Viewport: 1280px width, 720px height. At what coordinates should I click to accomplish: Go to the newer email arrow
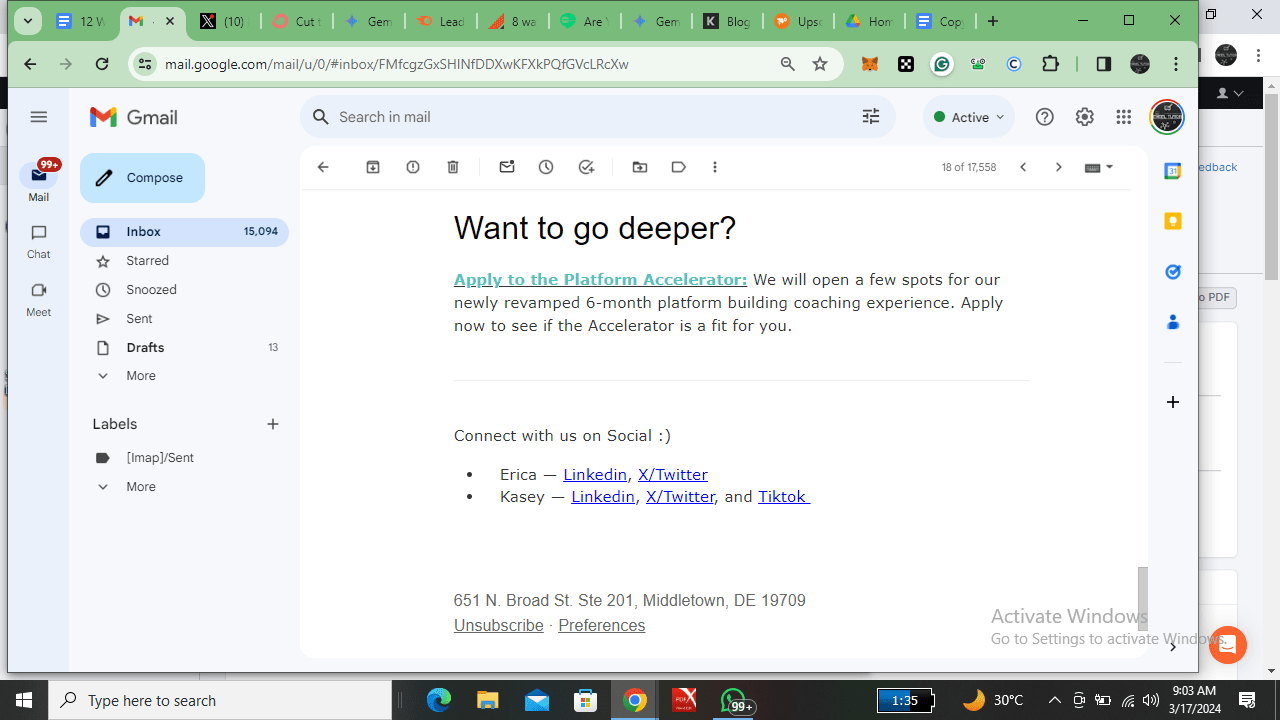1023,167
